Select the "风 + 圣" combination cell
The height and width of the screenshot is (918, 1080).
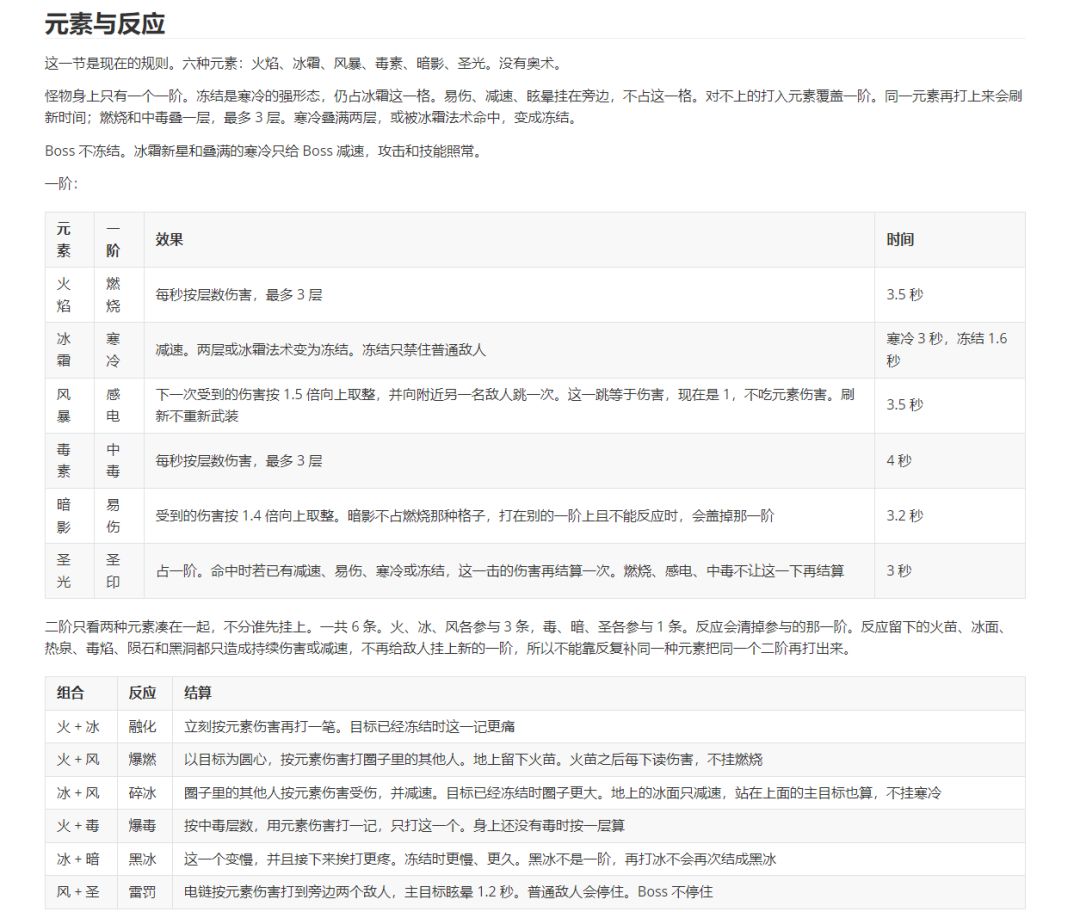81,892
